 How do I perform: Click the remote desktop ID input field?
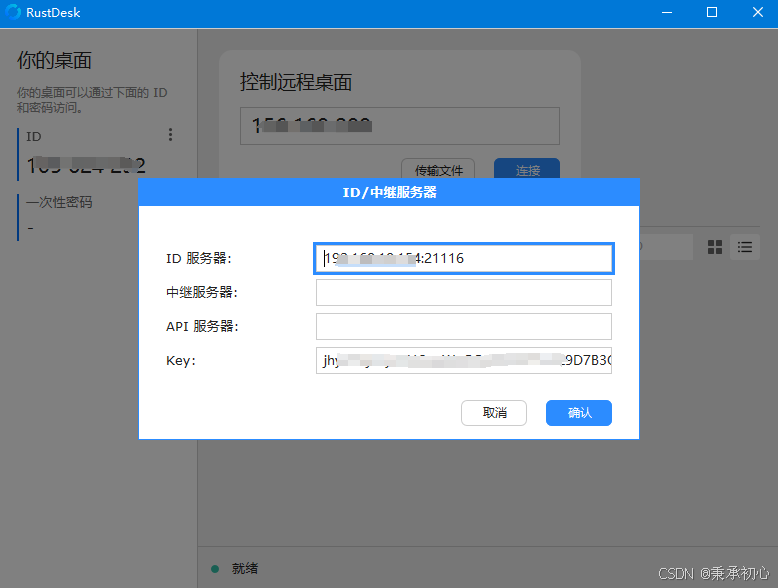pyautogui.click(x=400, y=126)
